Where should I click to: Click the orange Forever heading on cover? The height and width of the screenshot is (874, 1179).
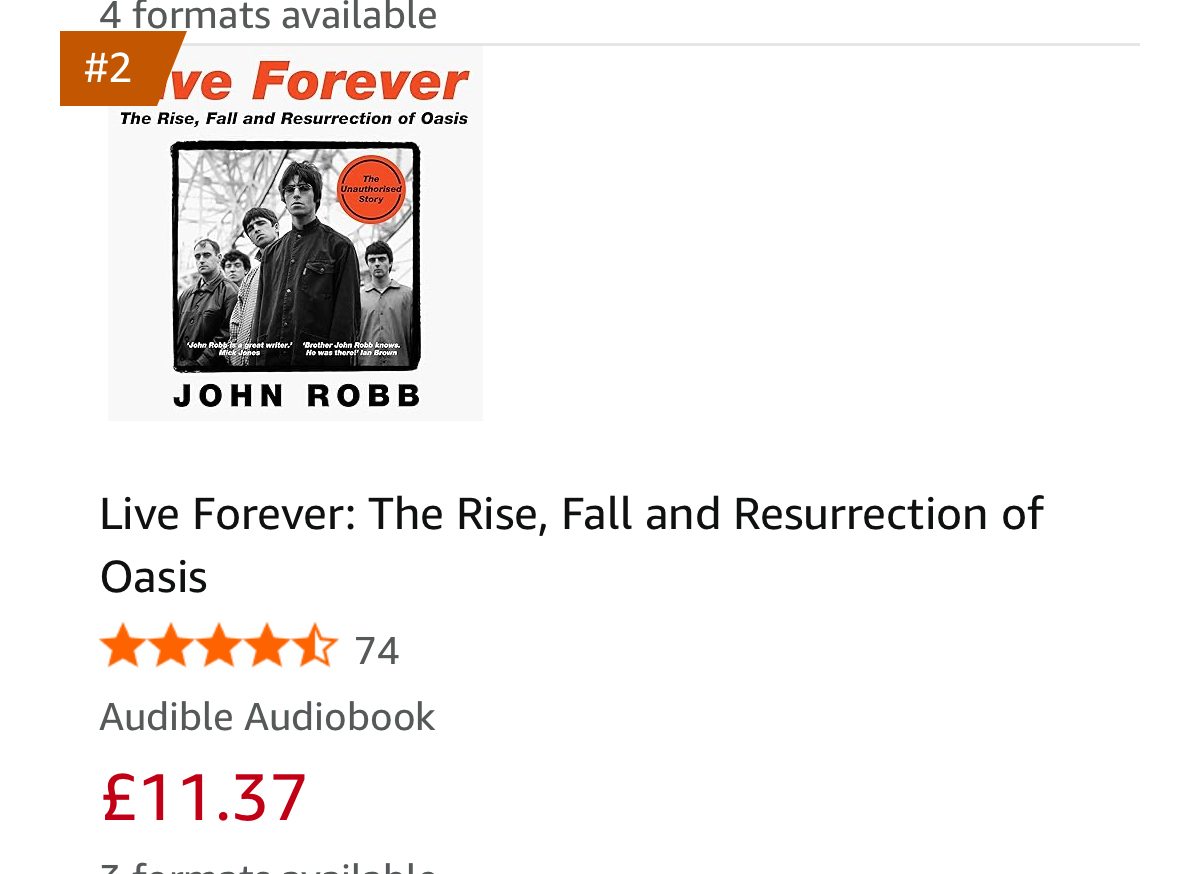pyautogui.click(x=359, y=81)
